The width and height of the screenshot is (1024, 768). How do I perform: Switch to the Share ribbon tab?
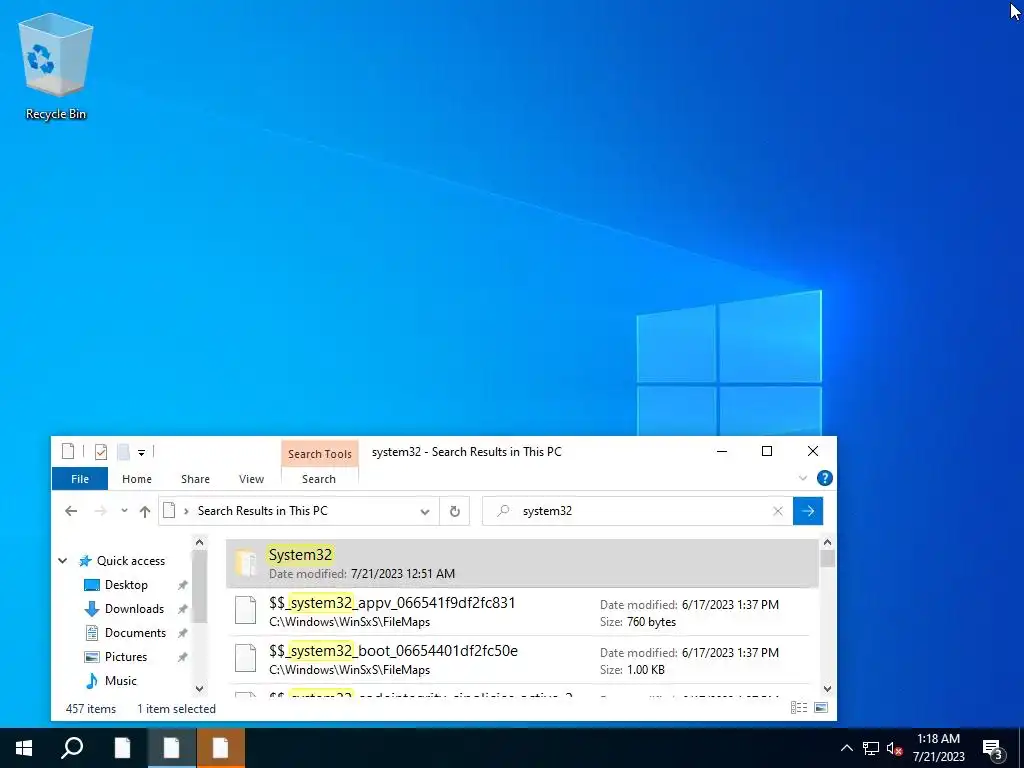coord(195,479)
